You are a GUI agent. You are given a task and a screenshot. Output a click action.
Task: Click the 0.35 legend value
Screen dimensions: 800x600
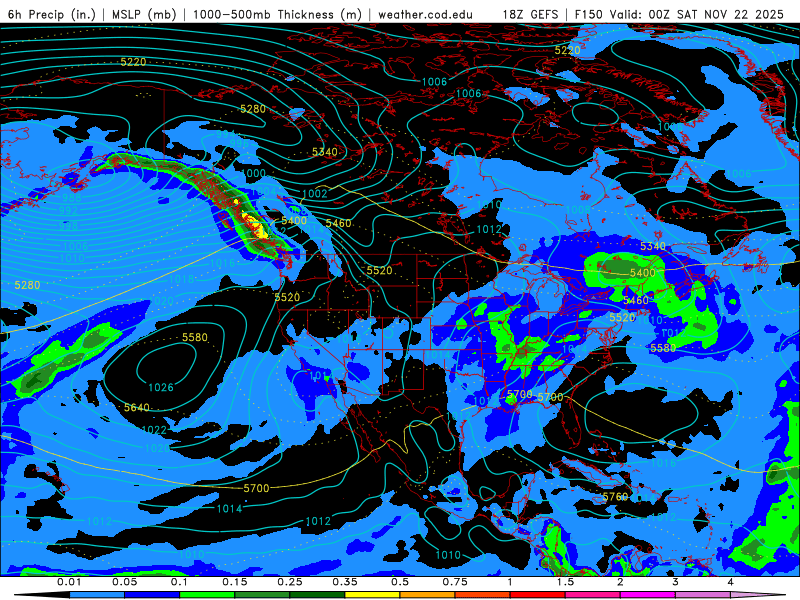[345, 582]
